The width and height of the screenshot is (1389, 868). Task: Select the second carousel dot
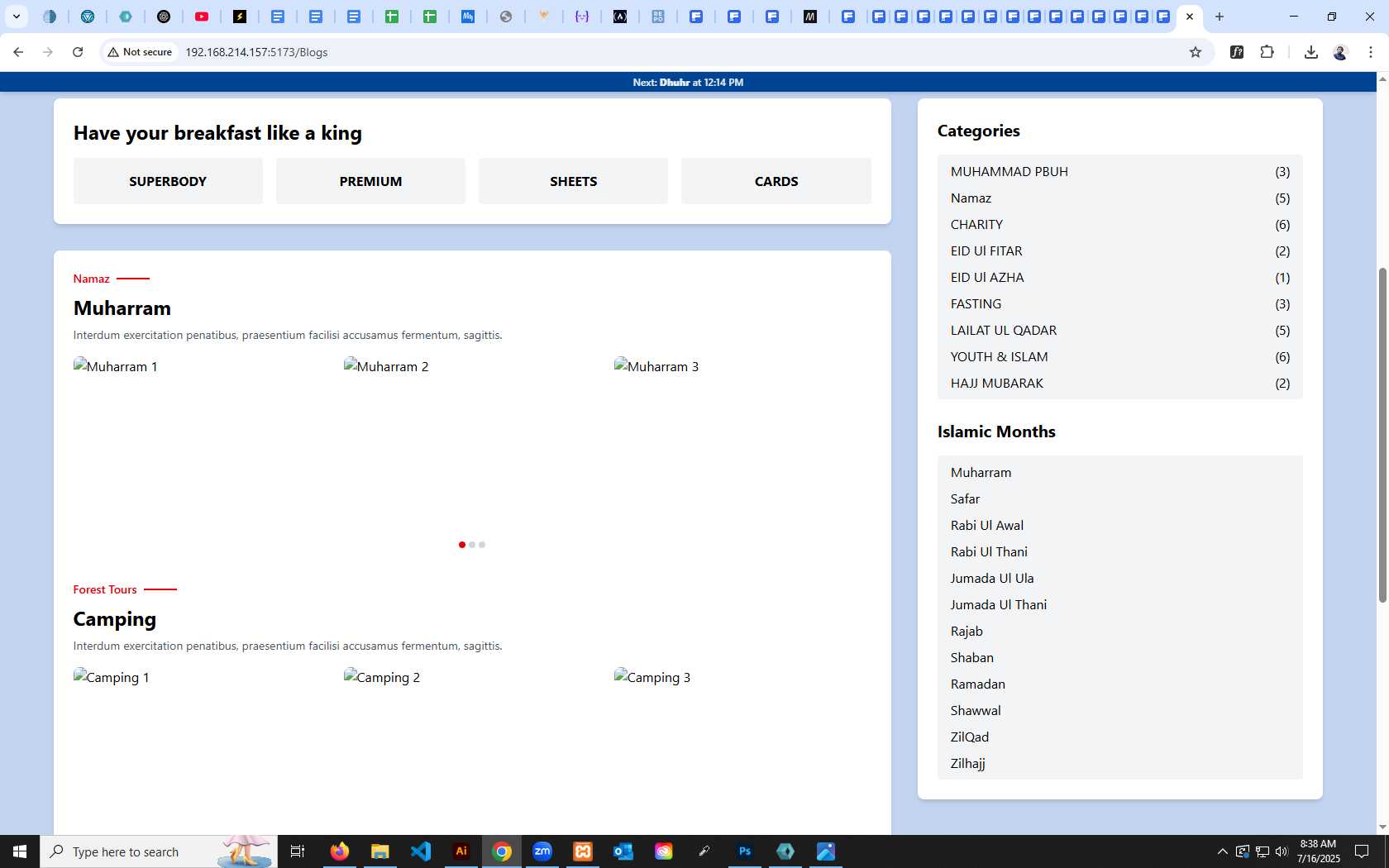[x=472, y=545]
